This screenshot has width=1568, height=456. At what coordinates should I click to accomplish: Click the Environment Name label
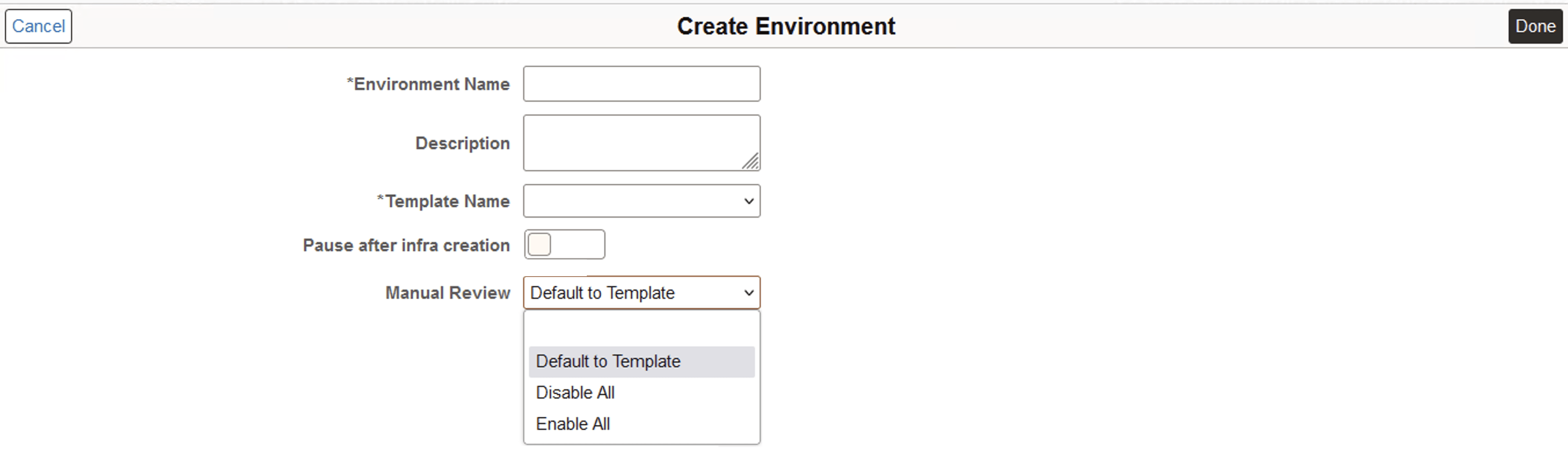tap(428, 84)
